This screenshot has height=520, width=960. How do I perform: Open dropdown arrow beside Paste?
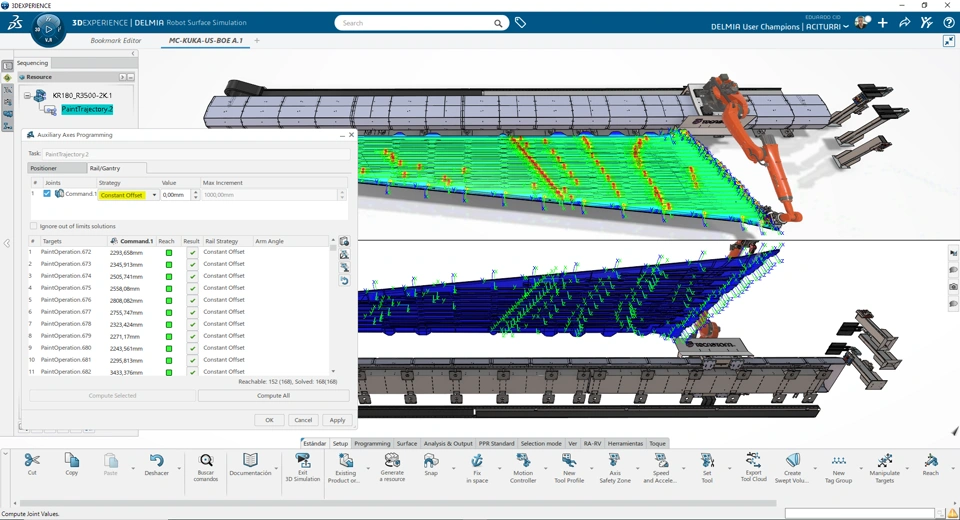(133, 469)
